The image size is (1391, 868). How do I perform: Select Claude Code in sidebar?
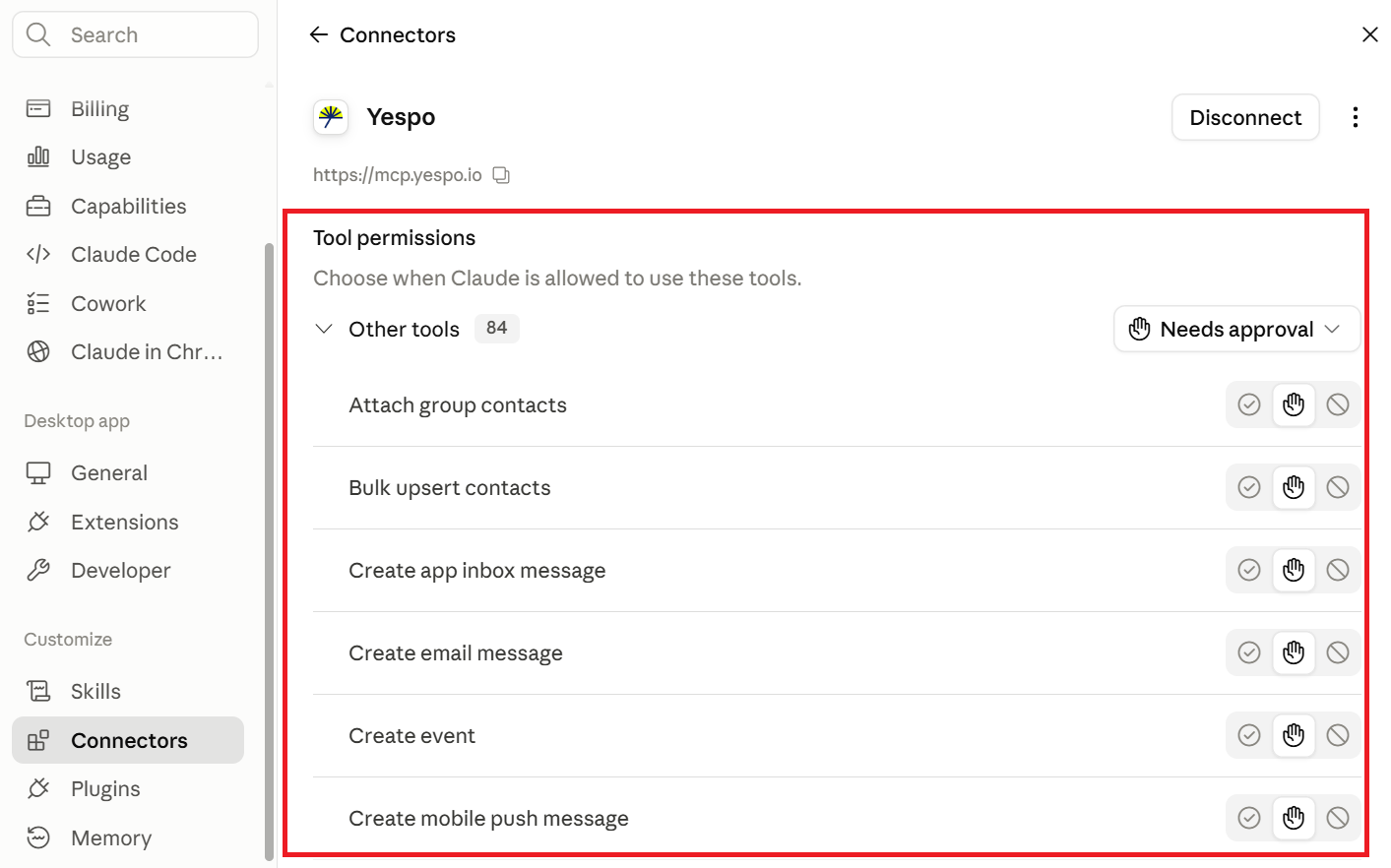[128, 254]
